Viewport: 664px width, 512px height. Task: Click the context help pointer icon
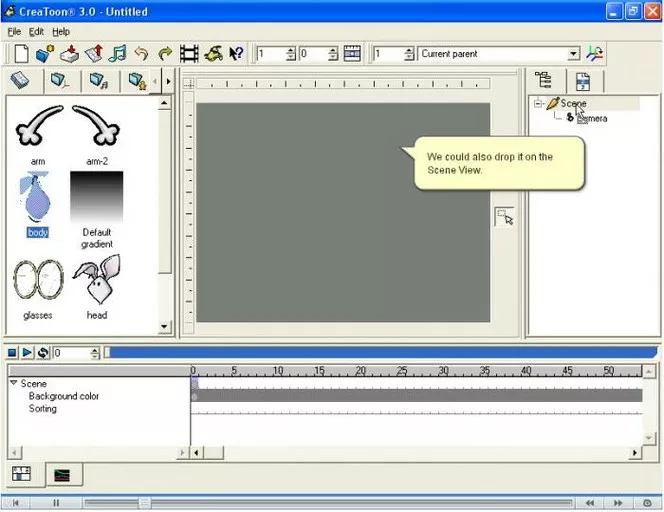pos(237,54)
